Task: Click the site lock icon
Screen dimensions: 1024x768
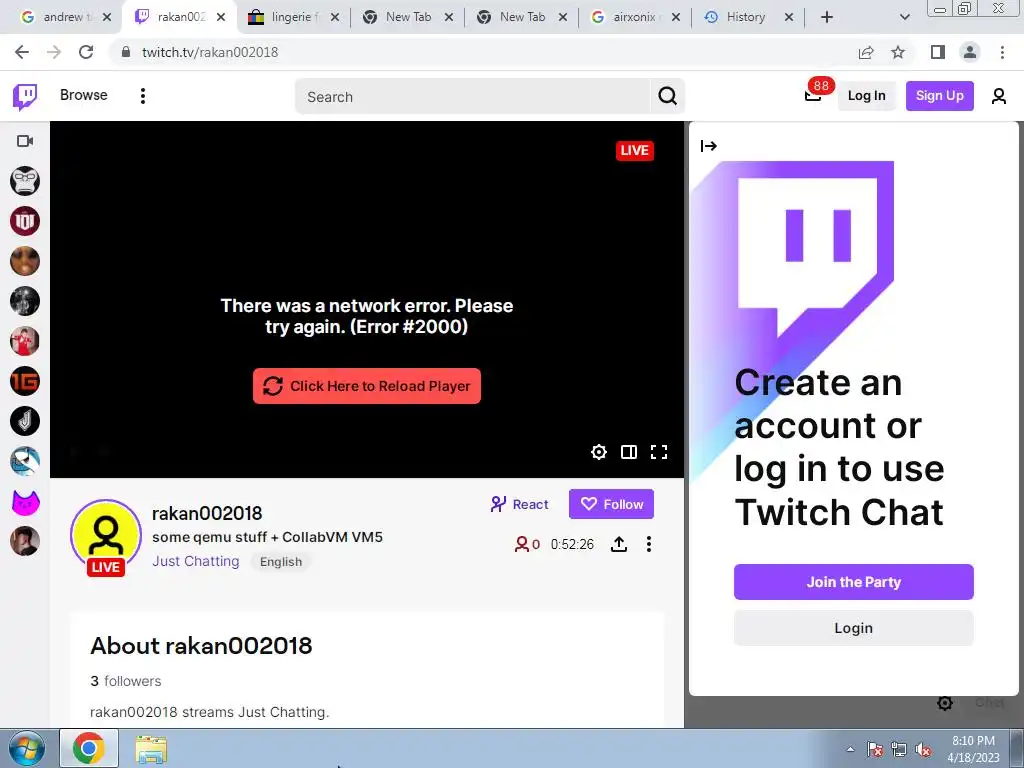Action: (x=126, y=52)
